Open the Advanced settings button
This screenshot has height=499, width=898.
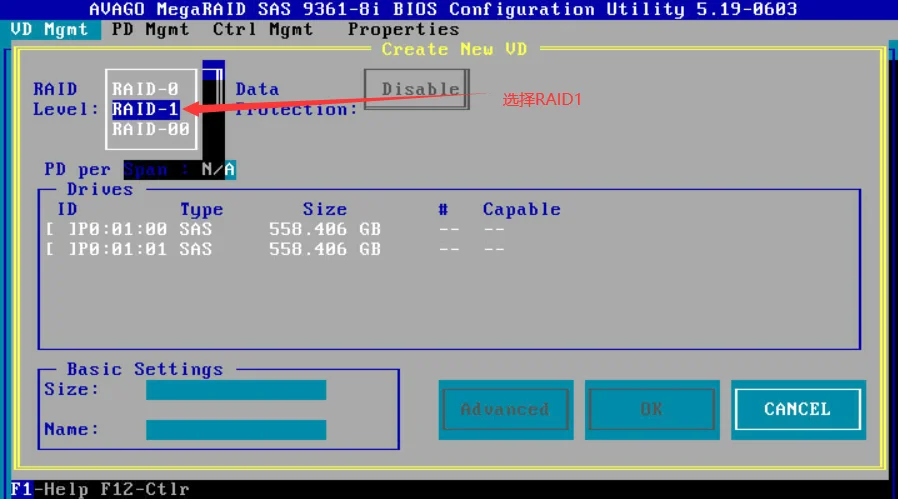pyautogui.click(x=506, y=409)
